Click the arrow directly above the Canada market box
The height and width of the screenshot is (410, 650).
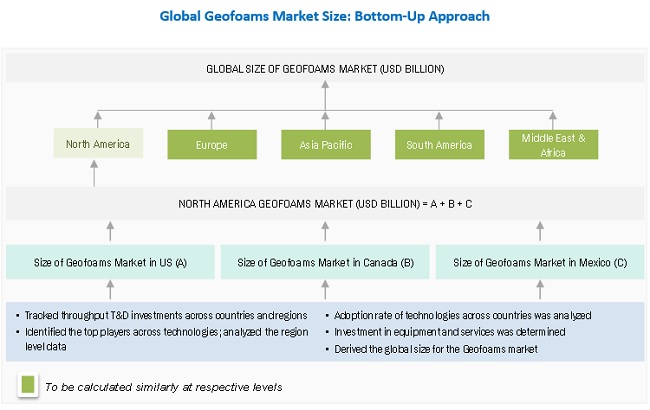tap(324, 233)
